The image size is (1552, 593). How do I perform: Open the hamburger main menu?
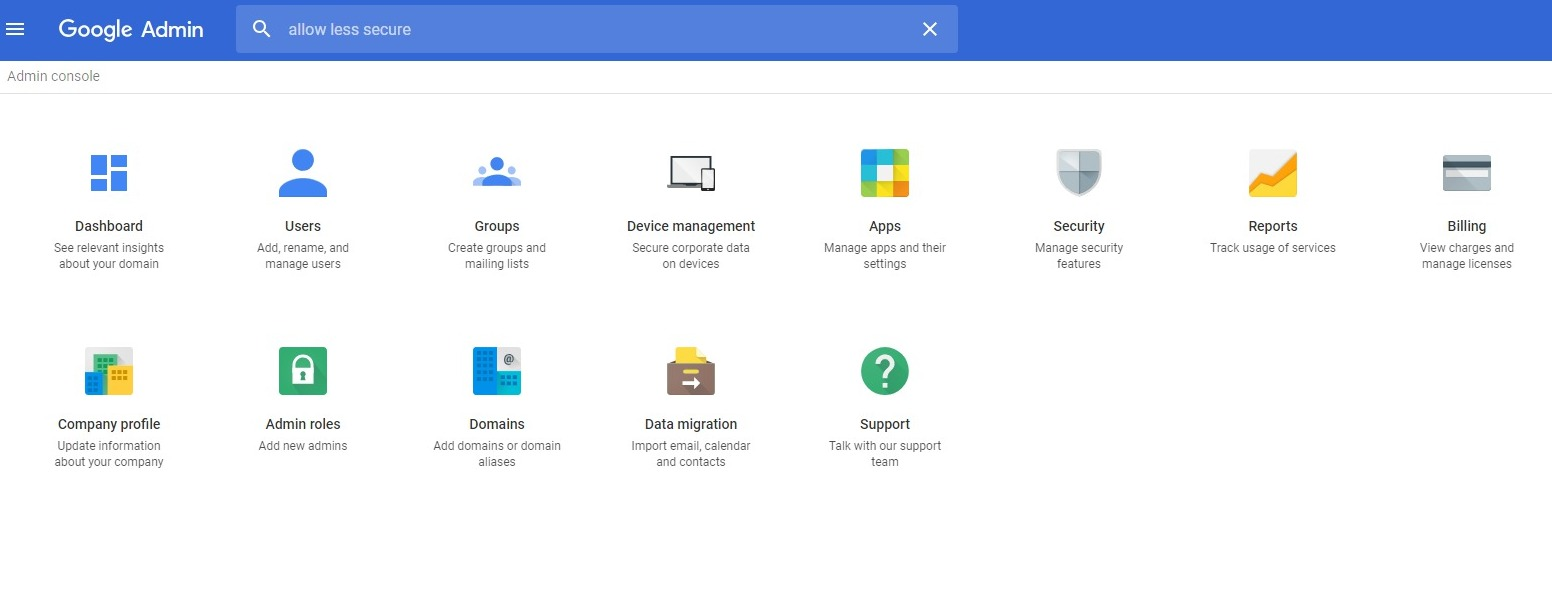click(15, 29)
